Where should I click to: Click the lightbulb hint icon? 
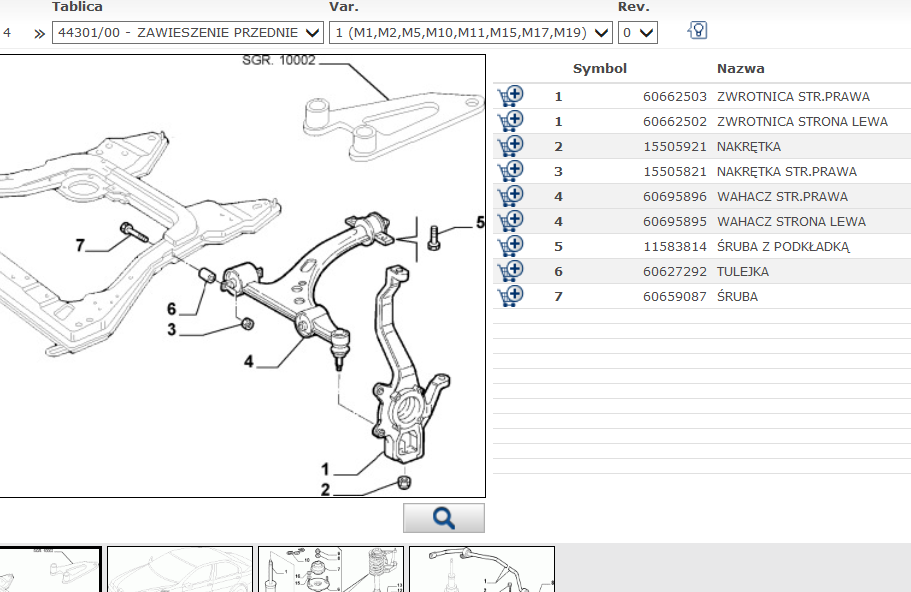(698, 30)
